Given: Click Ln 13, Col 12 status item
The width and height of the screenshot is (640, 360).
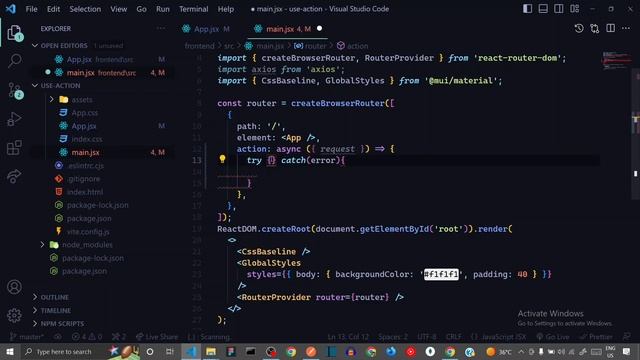Looking at the screenshot, I should 348,337.
